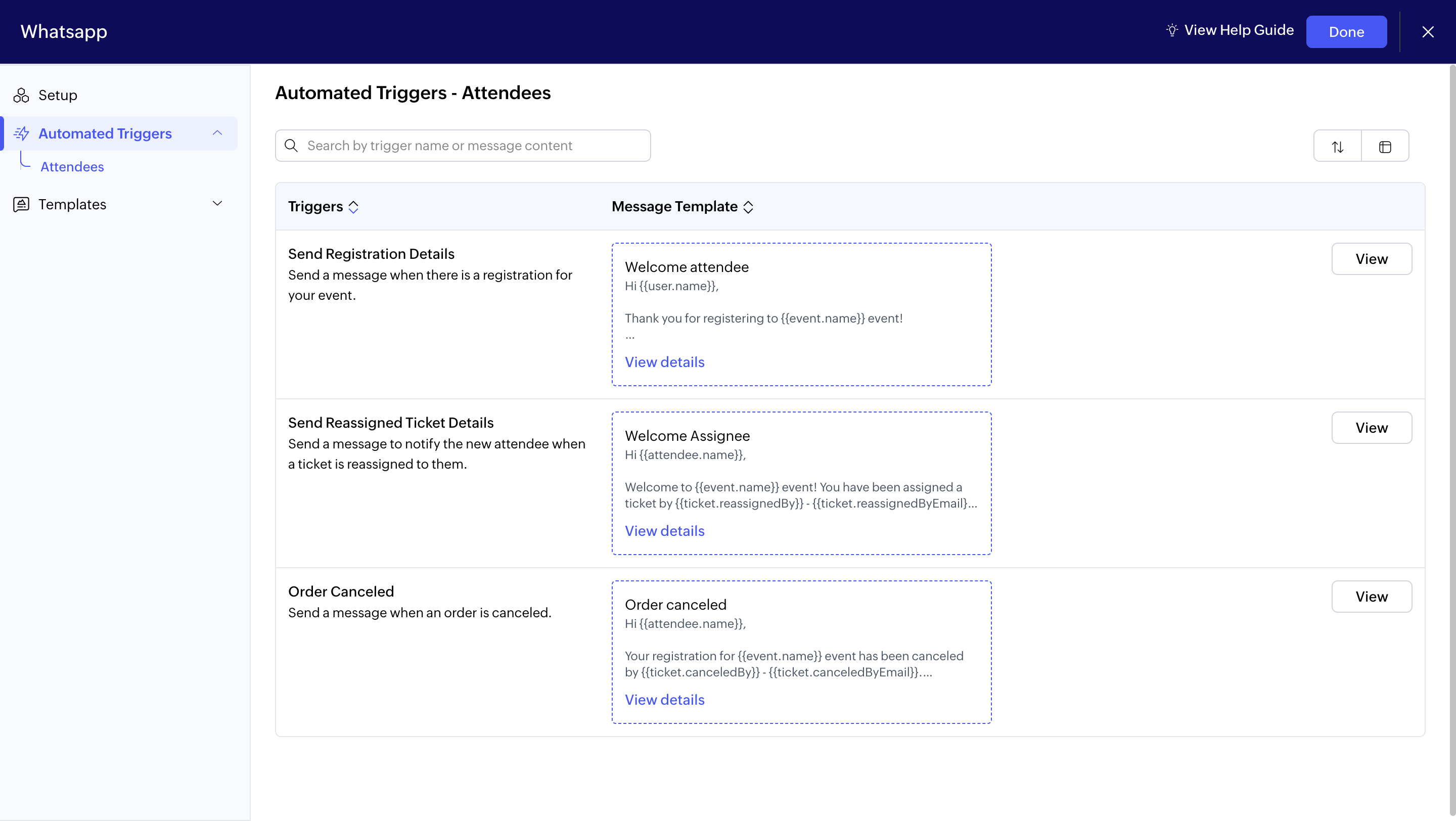Focus the trigger name search field
1456x821 pixels.
[x=475, y=146]
